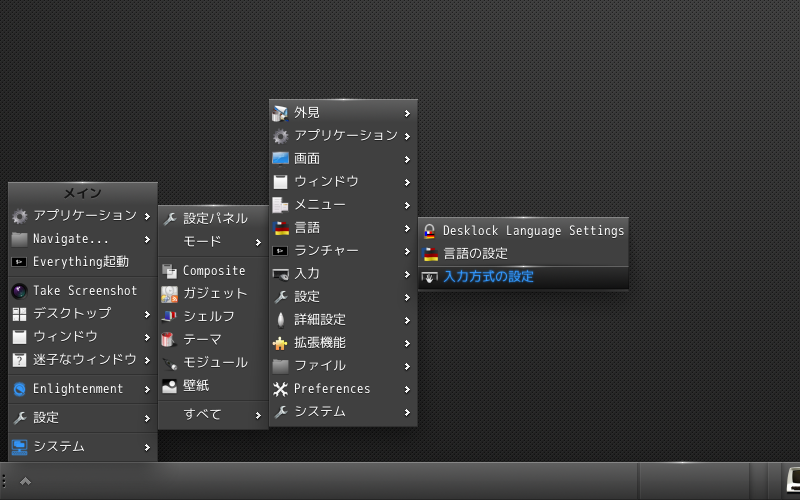Click the 壁紙 picture icon
This screenshot has width=800, height=500.
coord(170,386)
